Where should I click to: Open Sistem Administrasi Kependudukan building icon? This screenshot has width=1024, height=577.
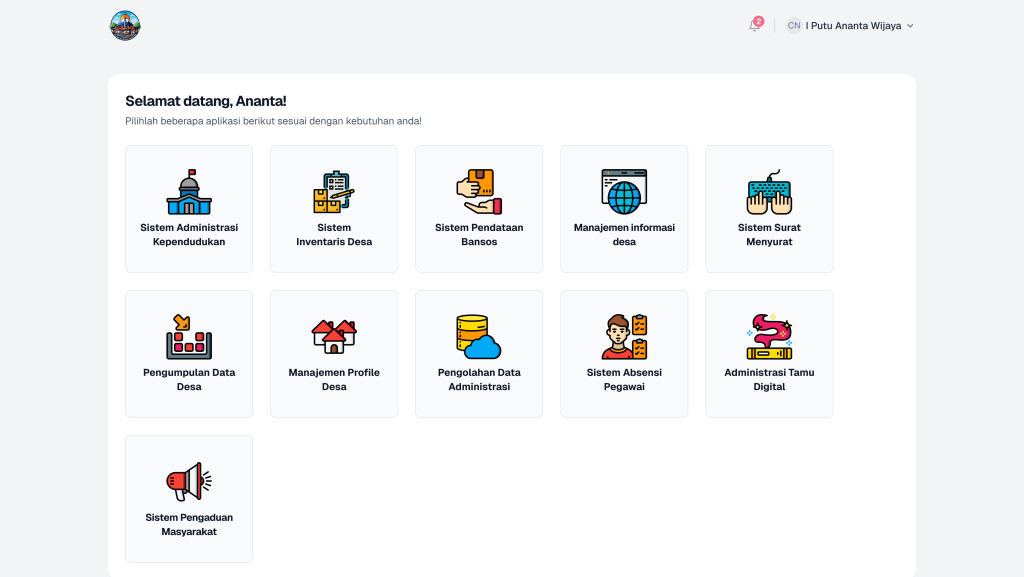point(189,192)
